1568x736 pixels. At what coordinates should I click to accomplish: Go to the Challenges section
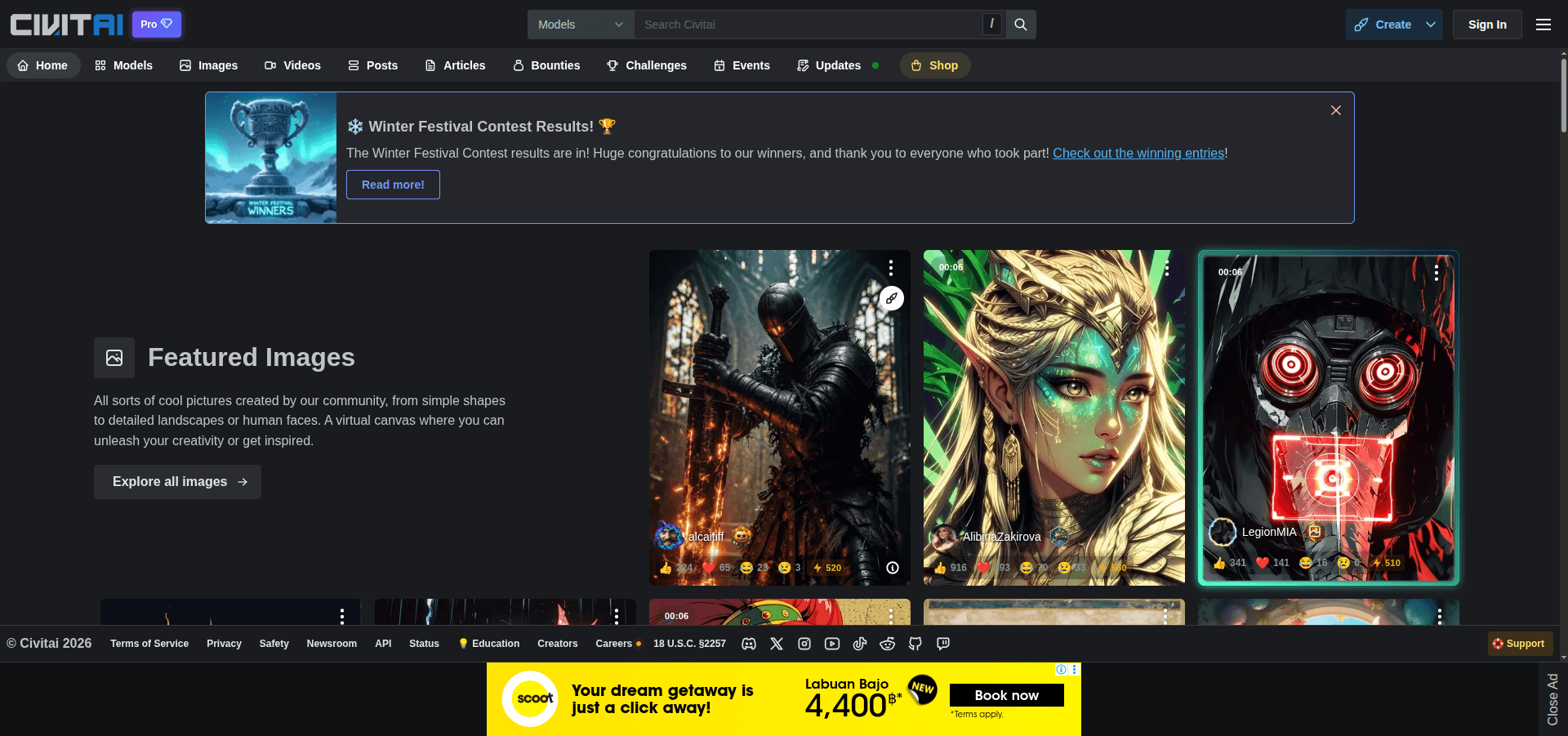pos(646,65)
